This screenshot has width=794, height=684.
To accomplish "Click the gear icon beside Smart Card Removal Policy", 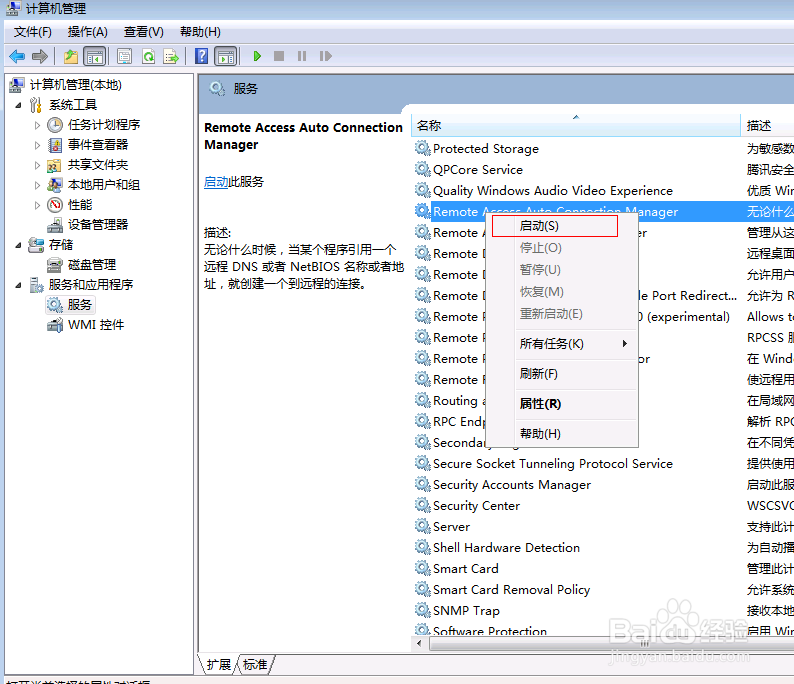I will pos(422,589).
